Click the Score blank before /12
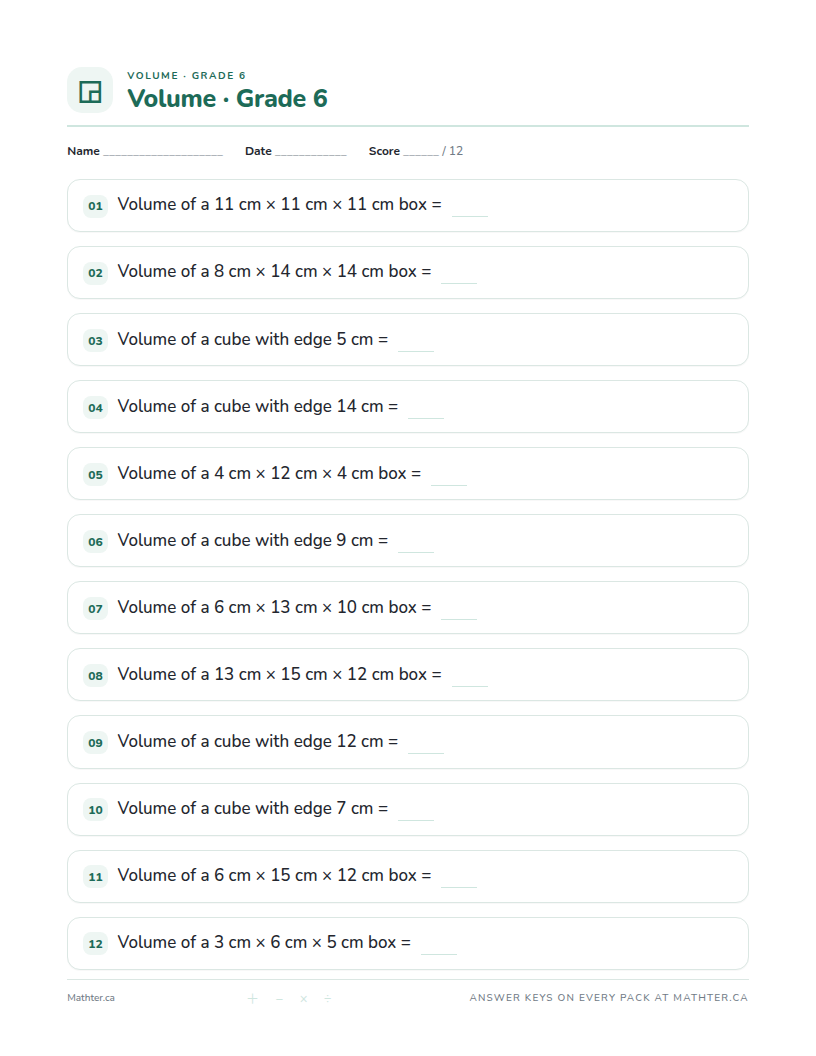 click(421, 154)
